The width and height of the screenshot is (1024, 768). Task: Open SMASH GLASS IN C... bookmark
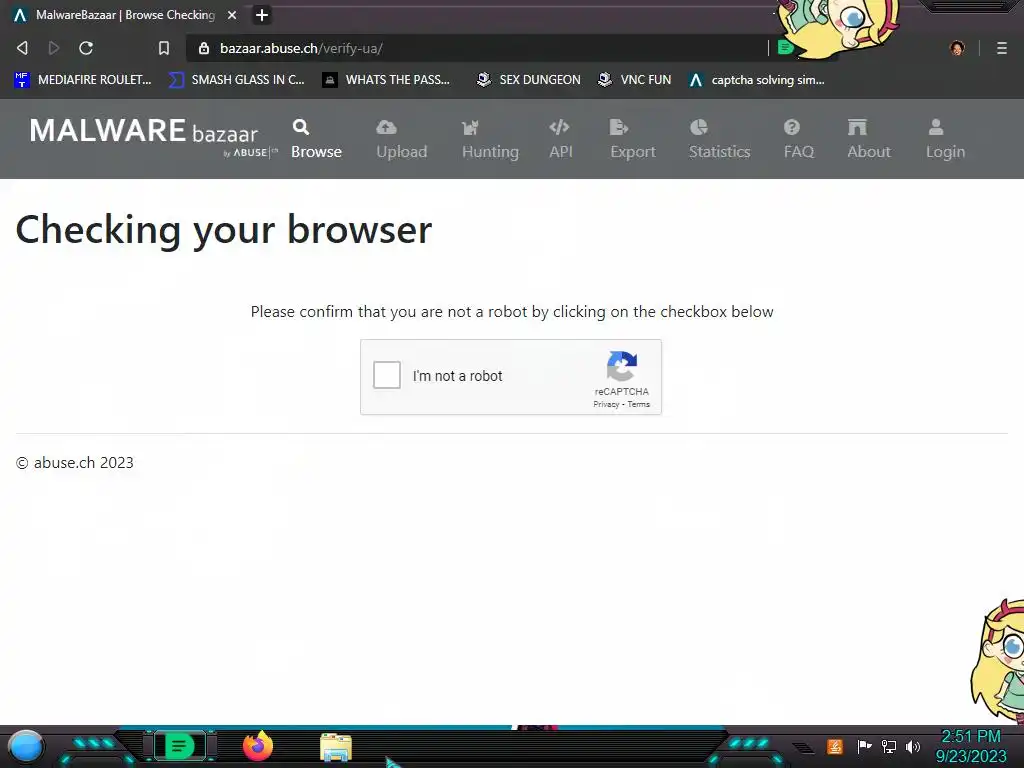click(236, 80)
